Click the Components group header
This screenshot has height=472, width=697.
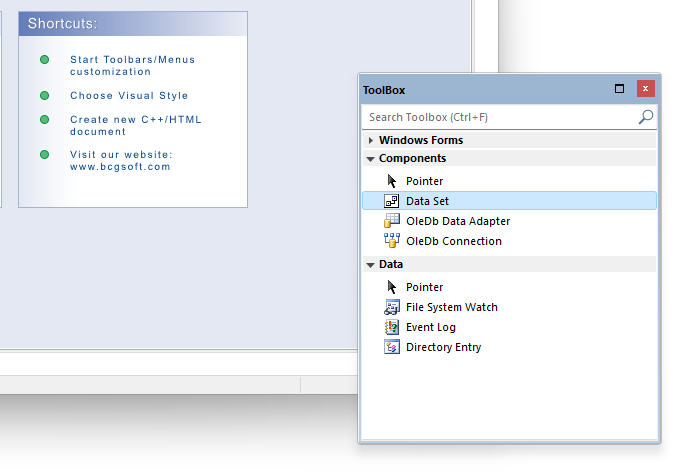[x=509, y=158]
